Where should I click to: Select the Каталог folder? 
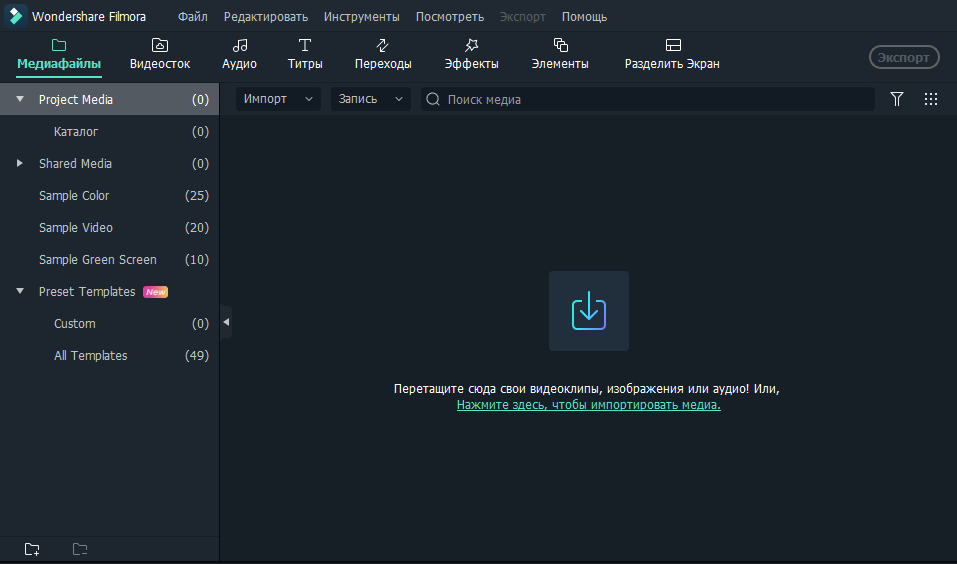109,131
